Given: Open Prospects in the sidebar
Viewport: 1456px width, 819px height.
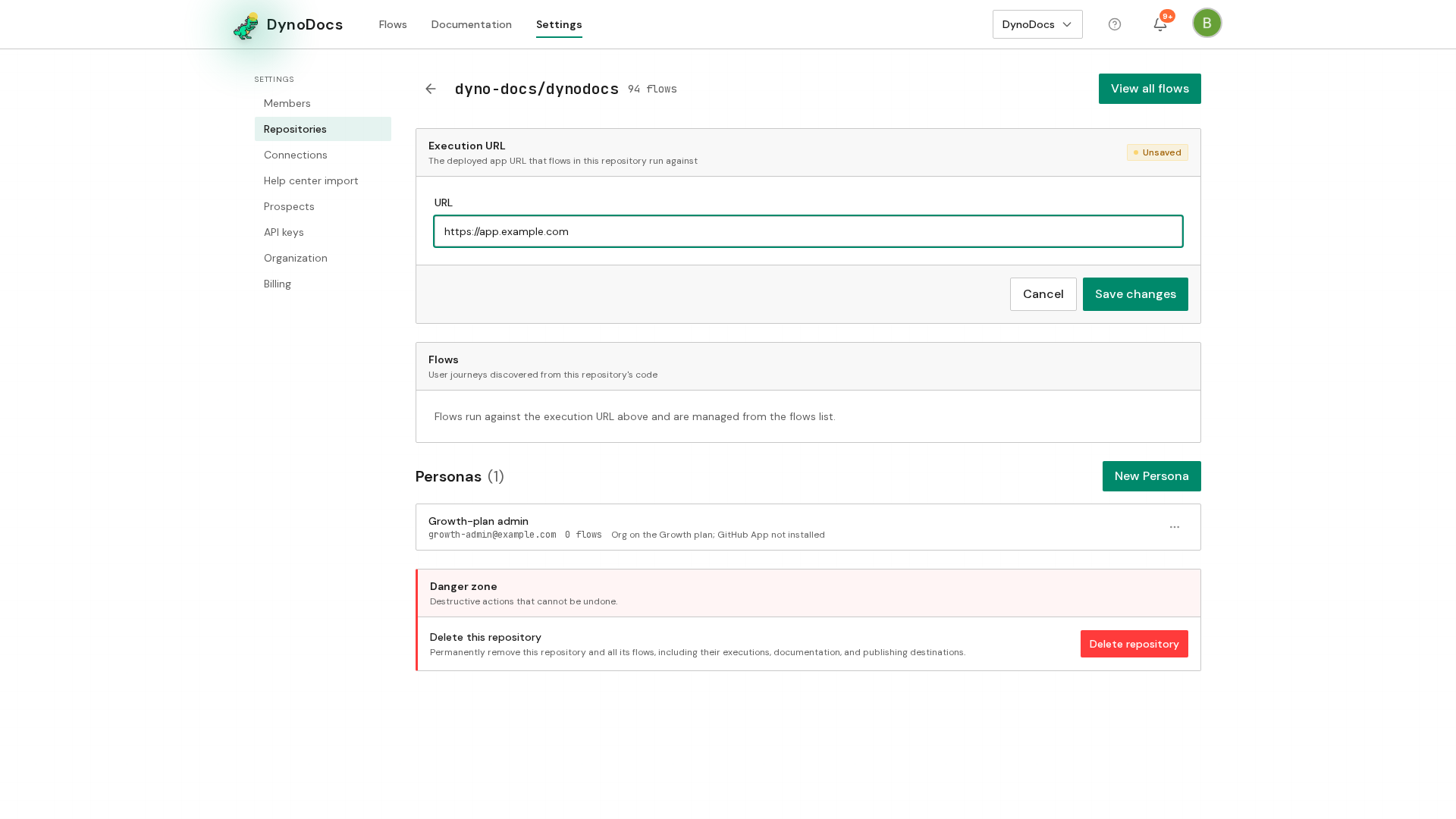Looking at the screenshot, I should point(323,206).
